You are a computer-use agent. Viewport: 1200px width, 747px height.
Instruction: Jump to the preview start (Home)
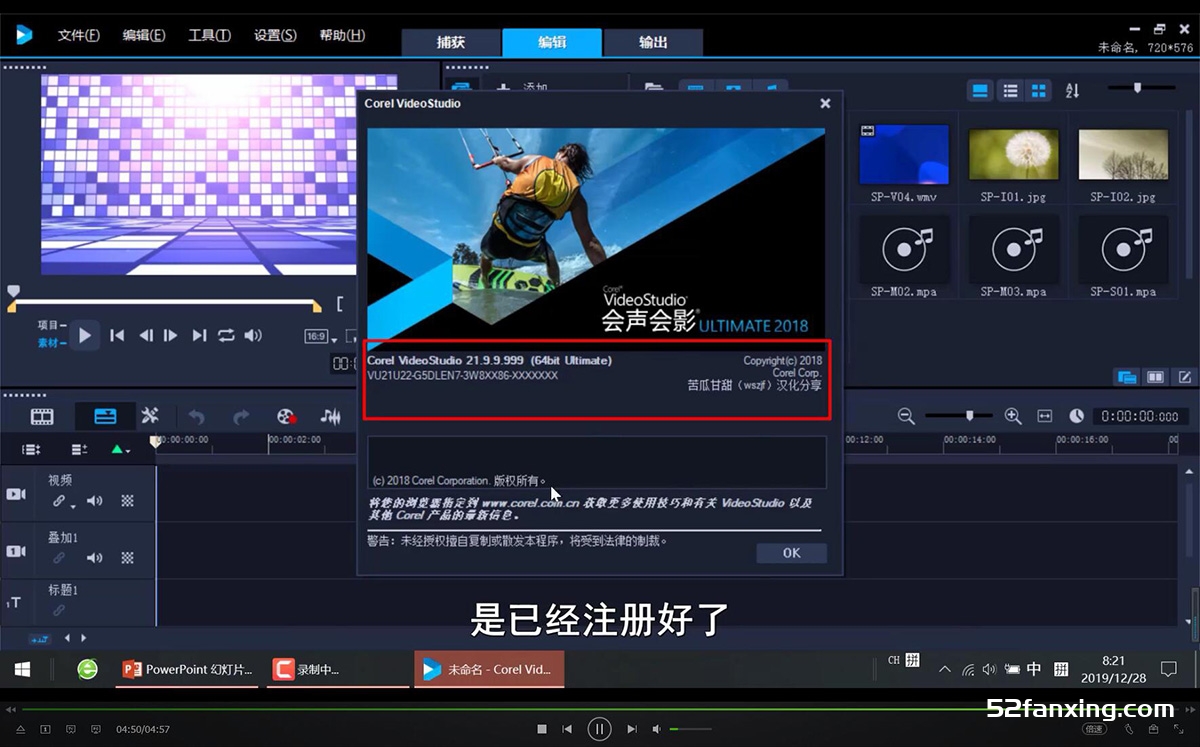pyautogui.click(x=117, y=336)
